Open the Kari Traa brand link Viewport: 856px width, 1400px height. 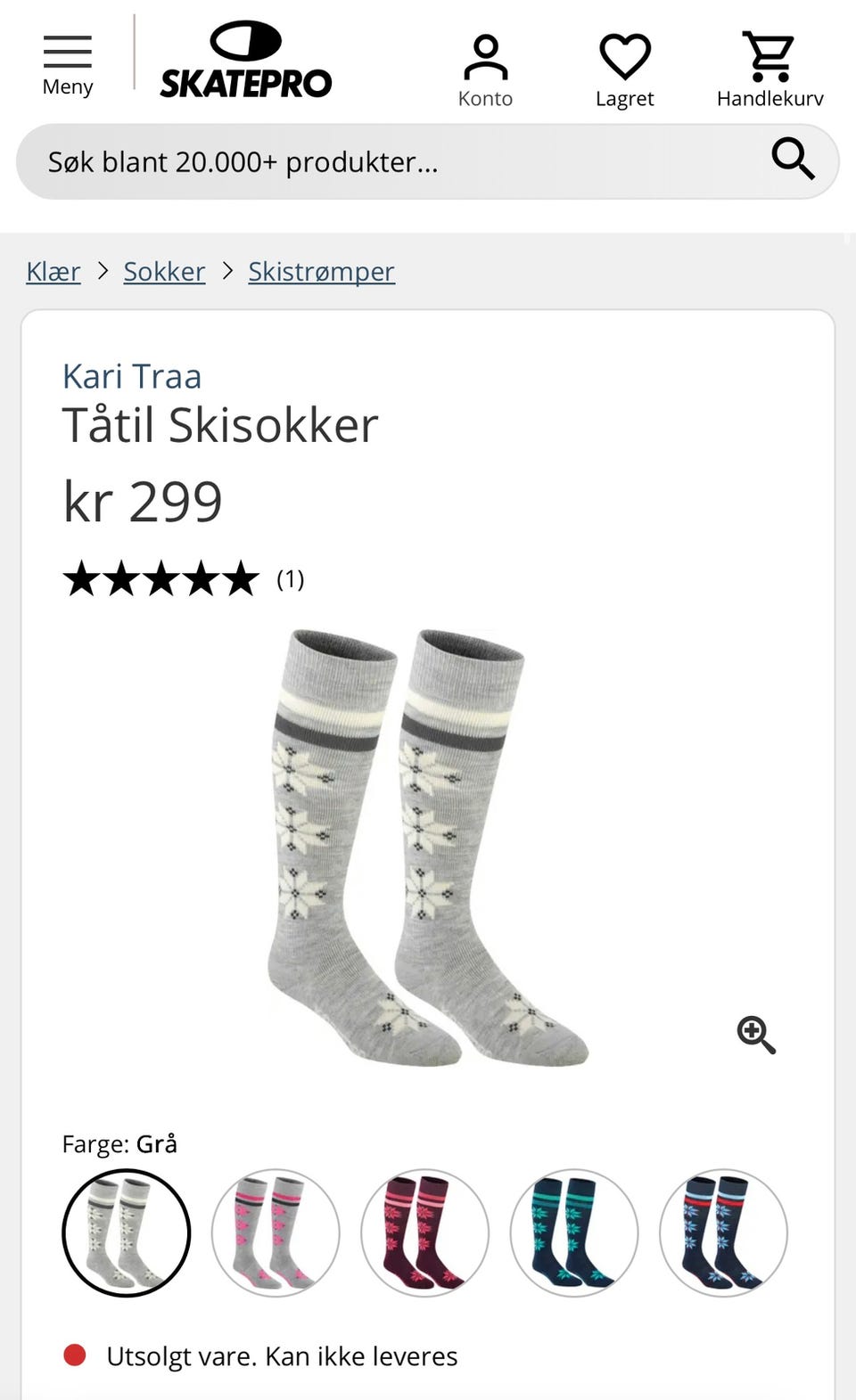coord(132,376)
